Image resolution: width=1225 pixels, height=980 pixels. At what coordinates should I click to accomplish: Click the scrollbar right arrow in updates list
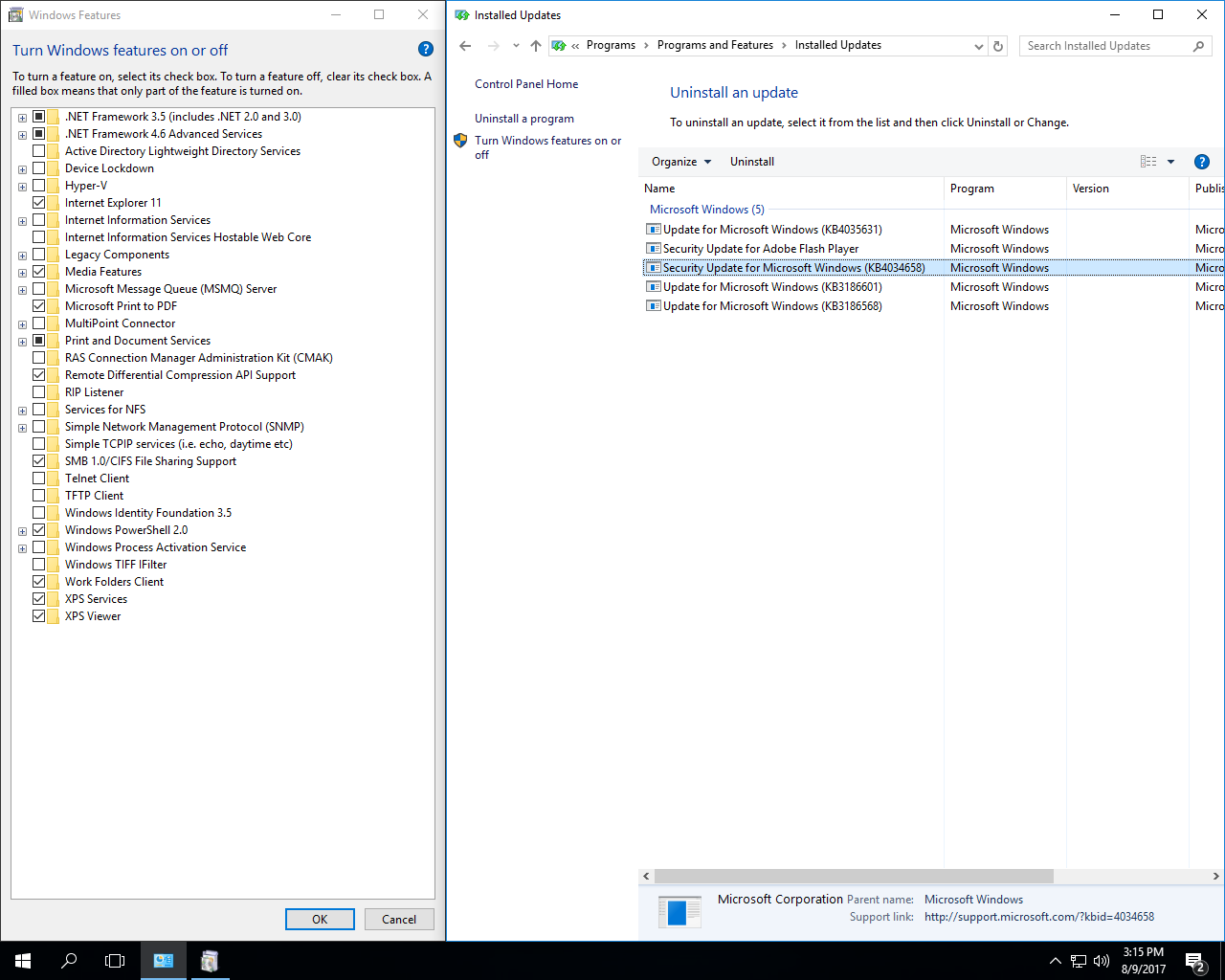click(1215, 877)
